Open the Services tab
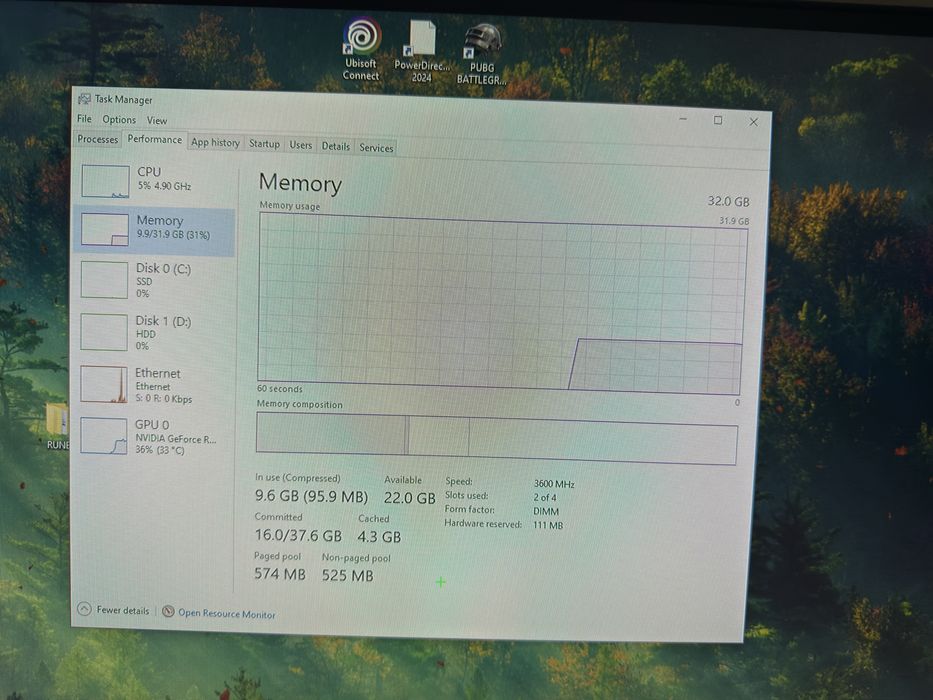 (376, 148)
